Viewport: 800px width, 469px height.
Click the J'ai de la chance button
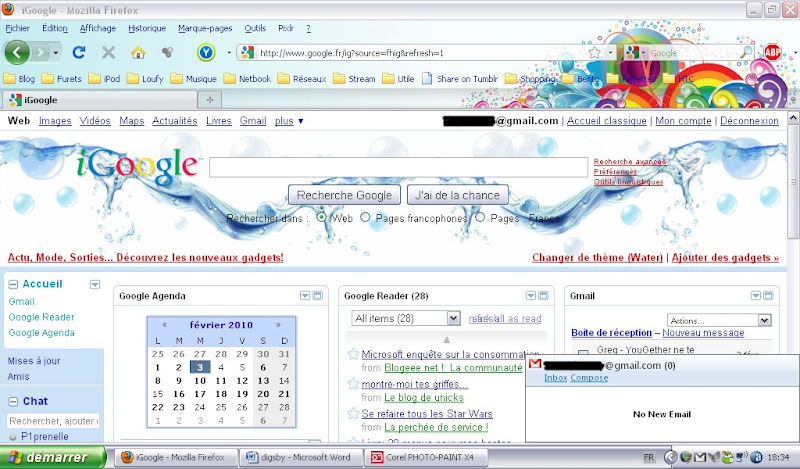coord(458,195)
